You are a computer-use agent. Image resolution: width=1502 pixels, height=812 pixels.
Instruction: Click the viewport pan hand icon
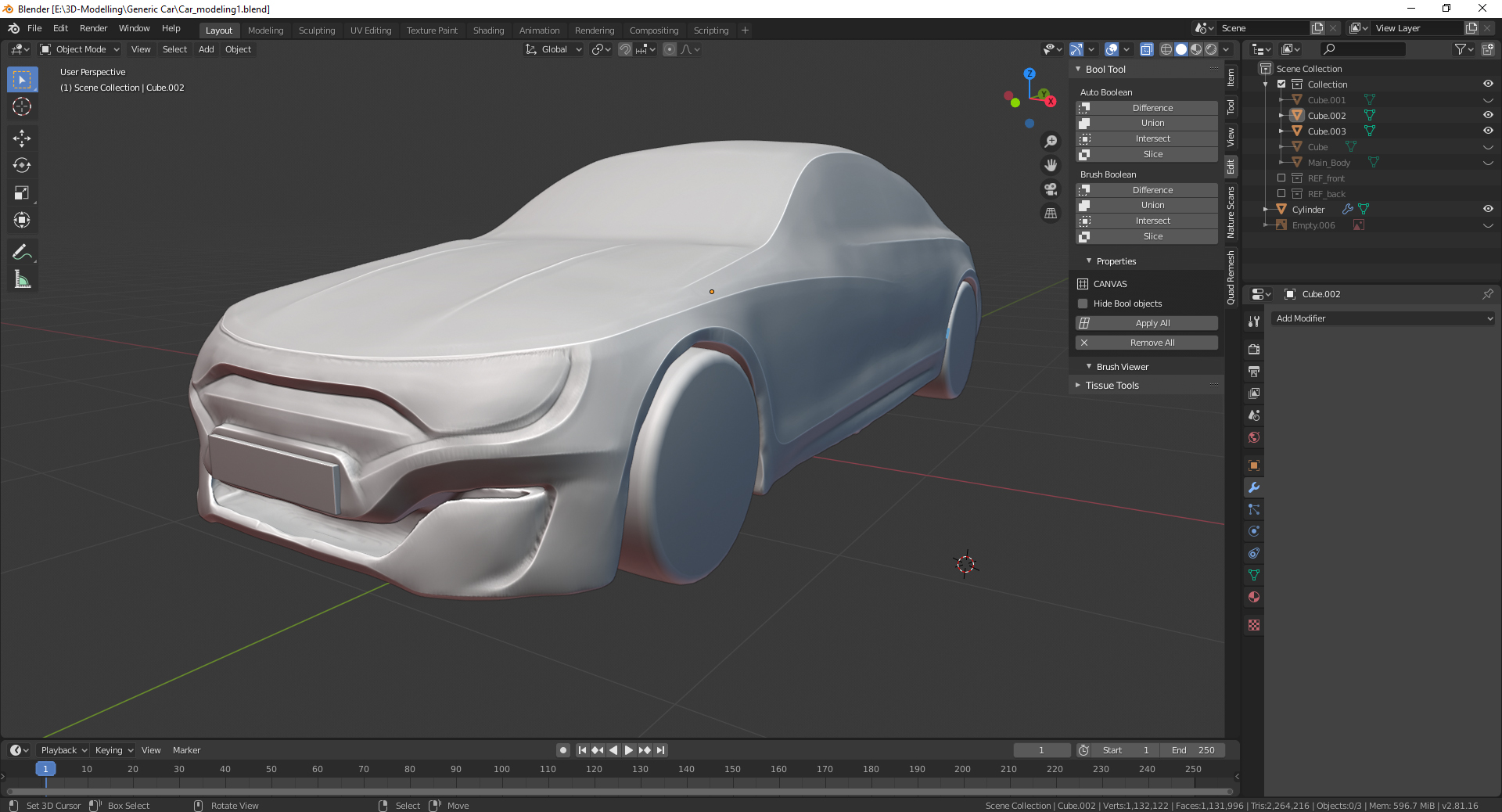coord(1051,165)
